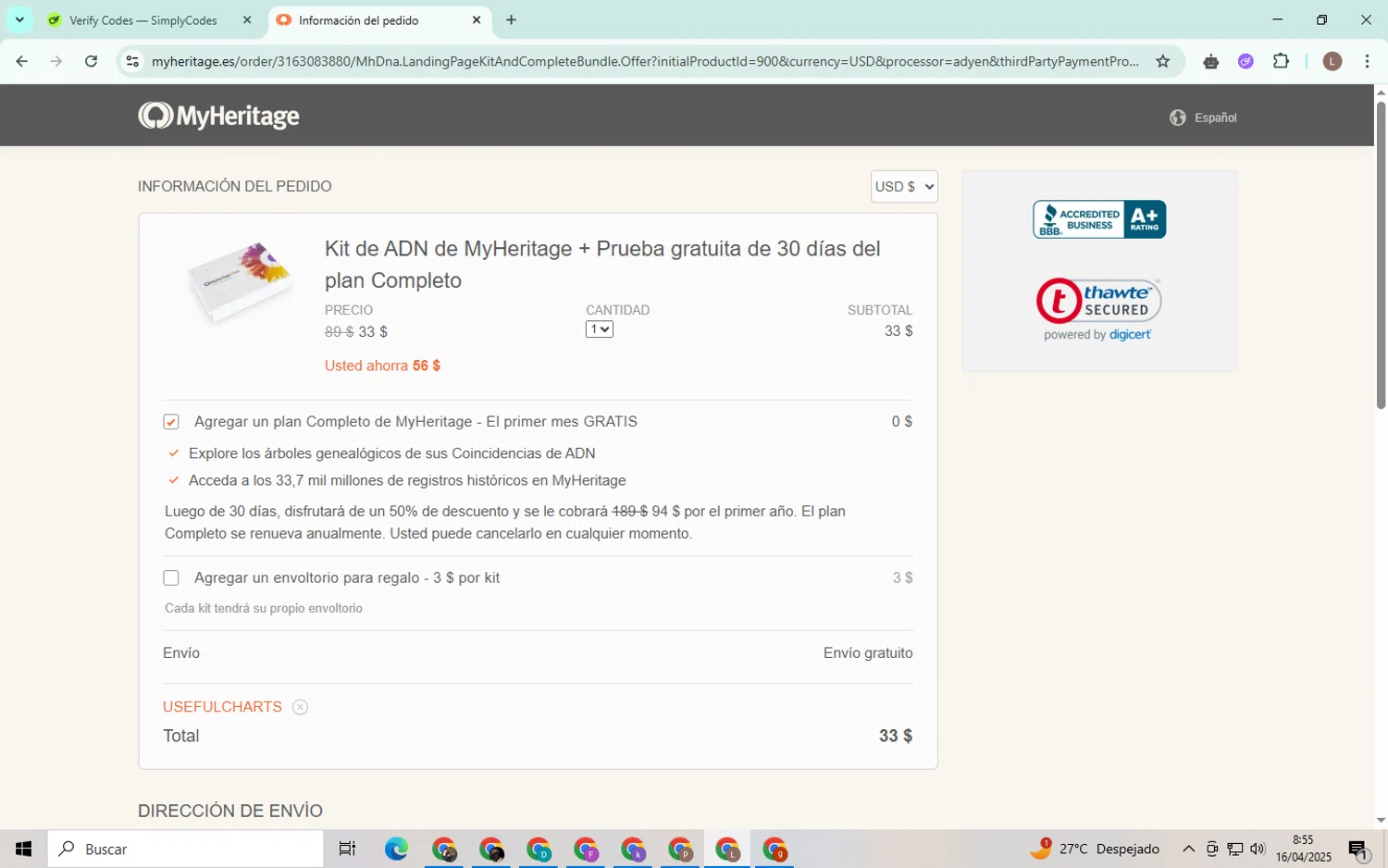The image size is (1388, 868).
Task: Open a new browser tab
Action: [511, 19]
